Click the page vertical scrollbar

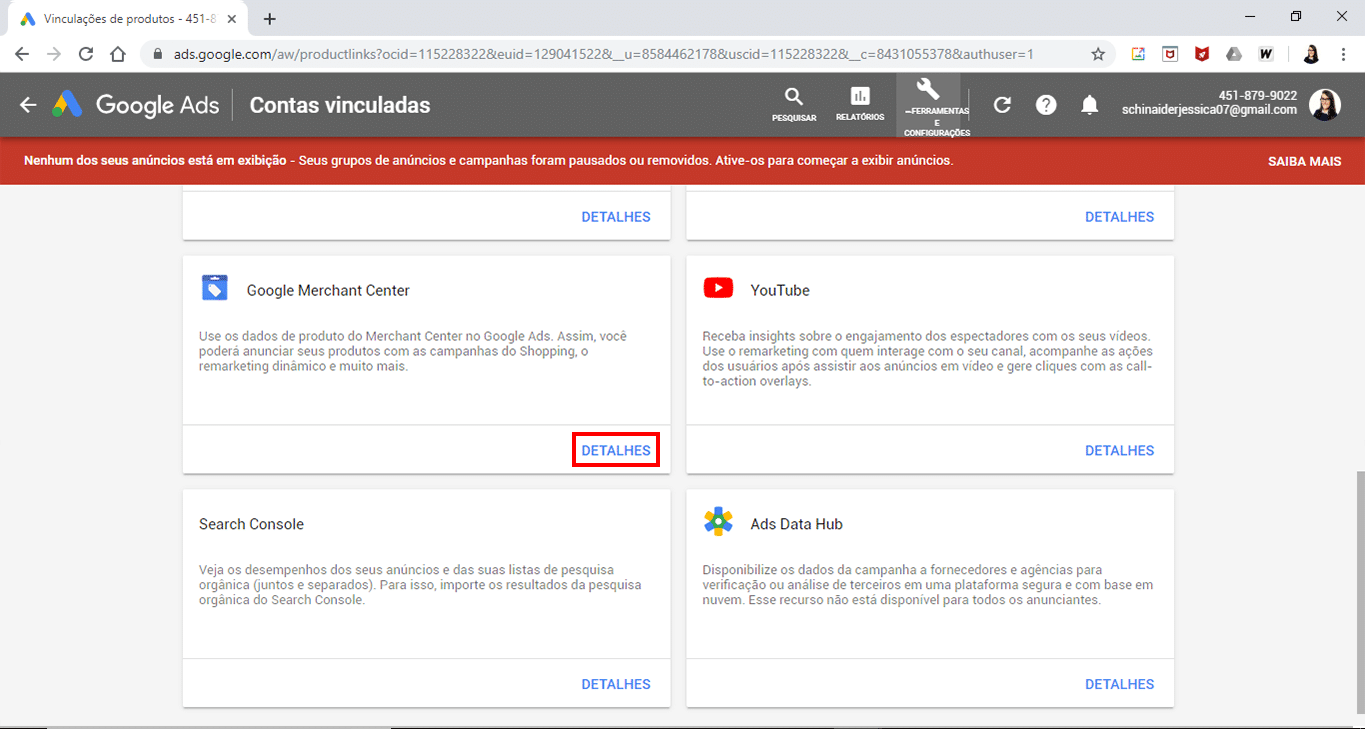coord(1359,590)
